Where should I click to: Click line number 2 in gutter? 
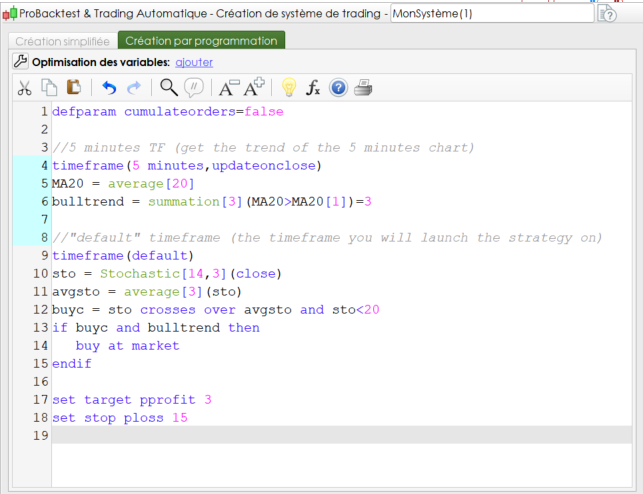click(44, 130)
